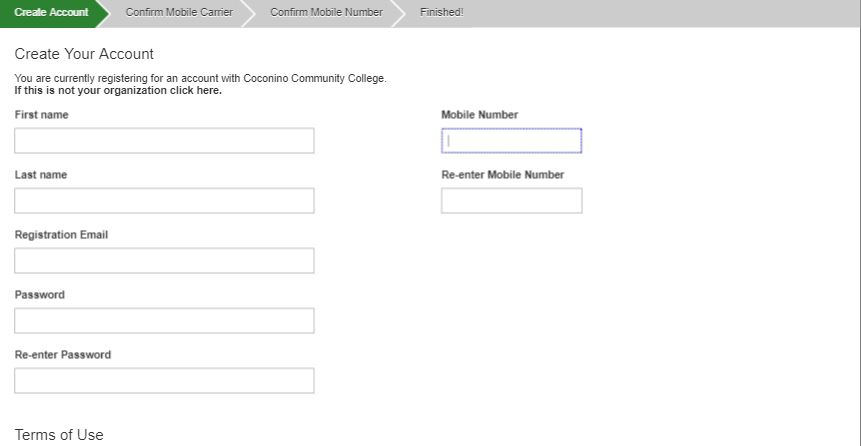861x446 pixels.
Task: Click the Mobile Number input box
Action: [511, 141]
